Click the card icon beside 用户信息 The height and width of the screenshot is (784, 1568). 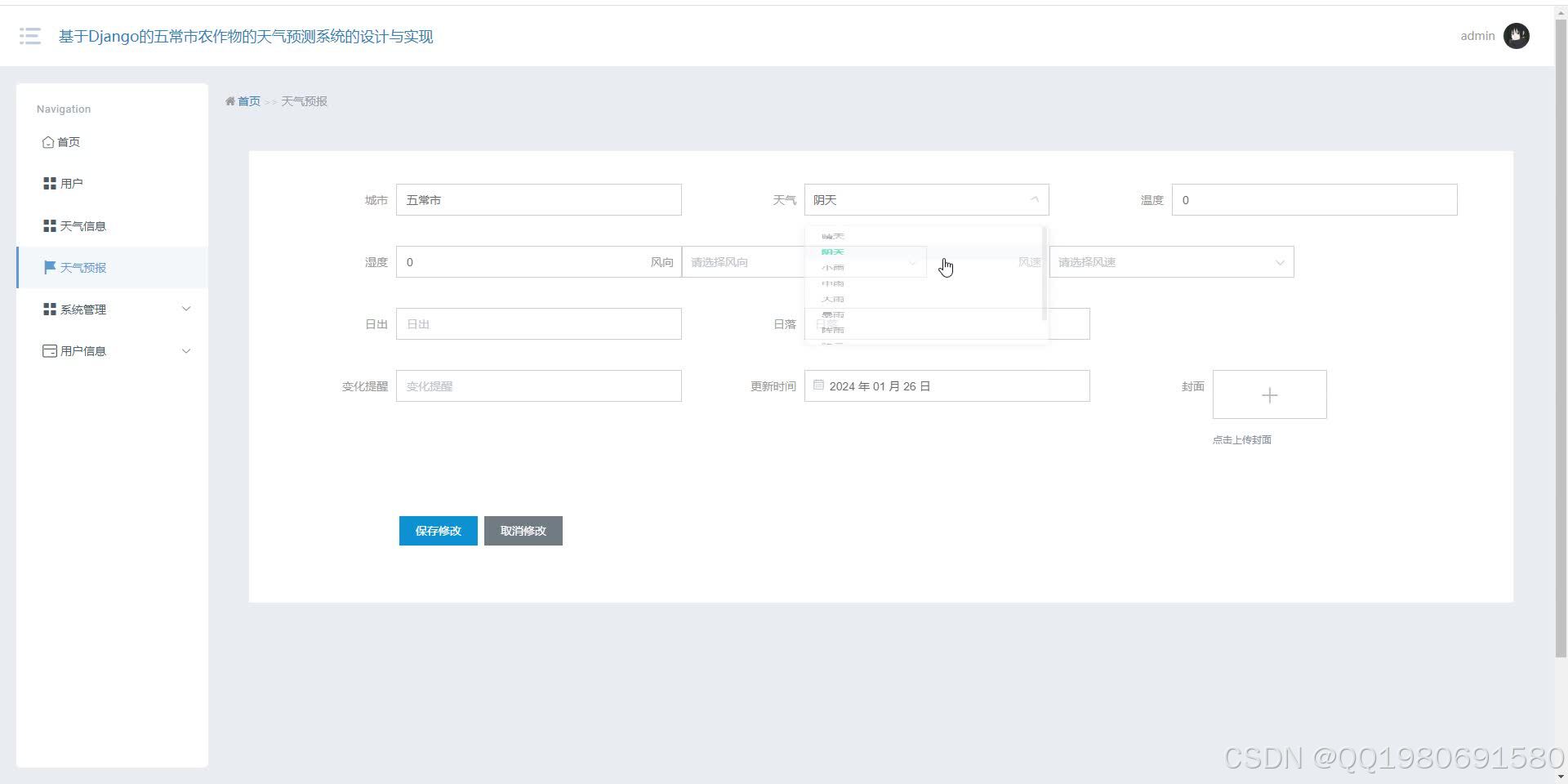[50, 351]
